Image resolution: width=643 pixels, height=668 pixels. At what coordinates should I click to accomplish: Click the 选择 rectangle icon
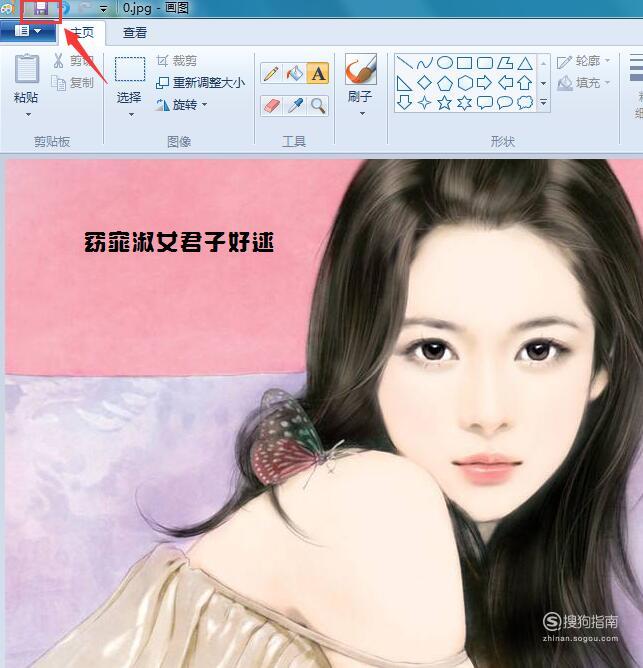click(x=130, y=69)
